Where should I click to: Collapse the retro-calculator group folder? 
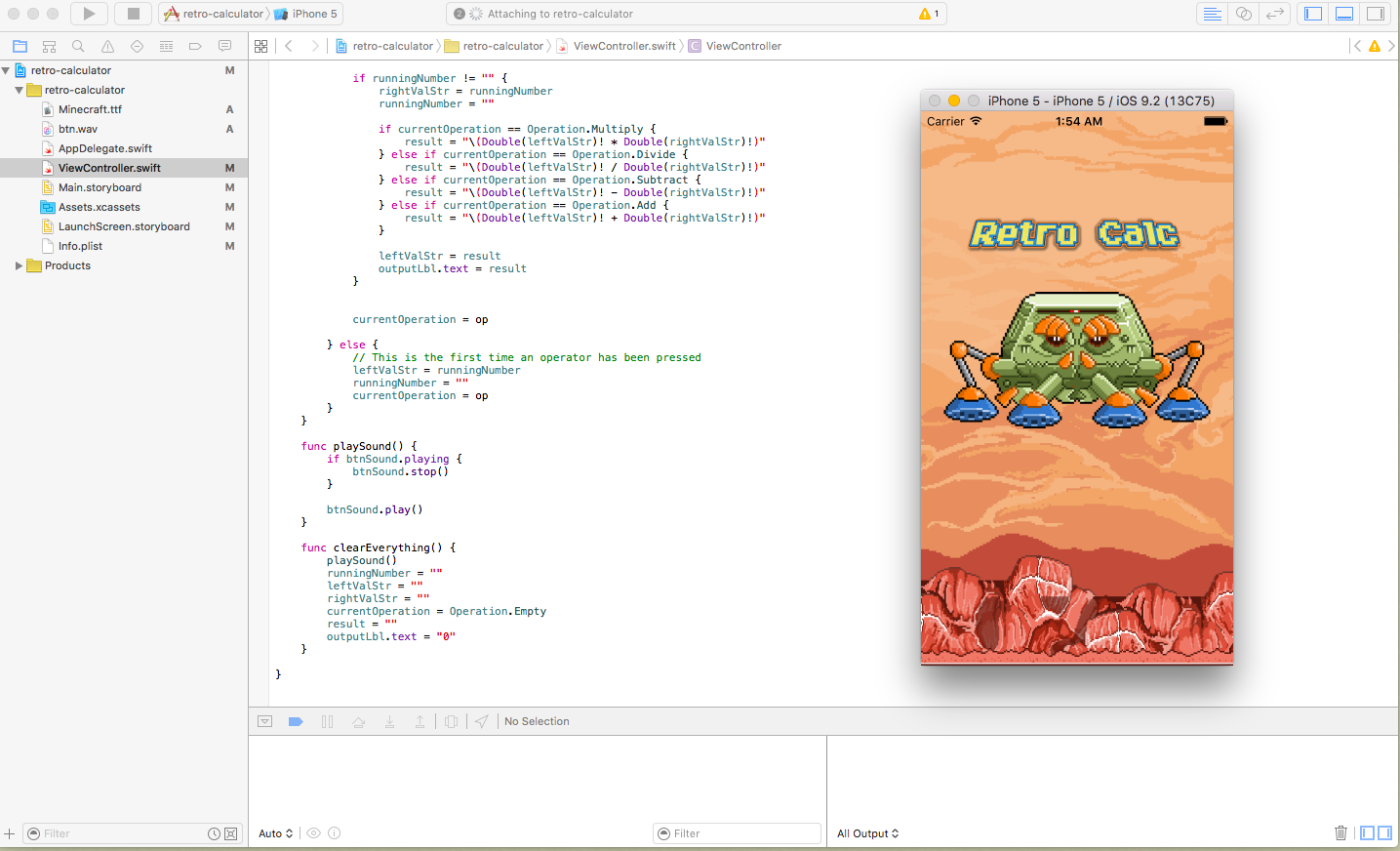tap(19, 90)
